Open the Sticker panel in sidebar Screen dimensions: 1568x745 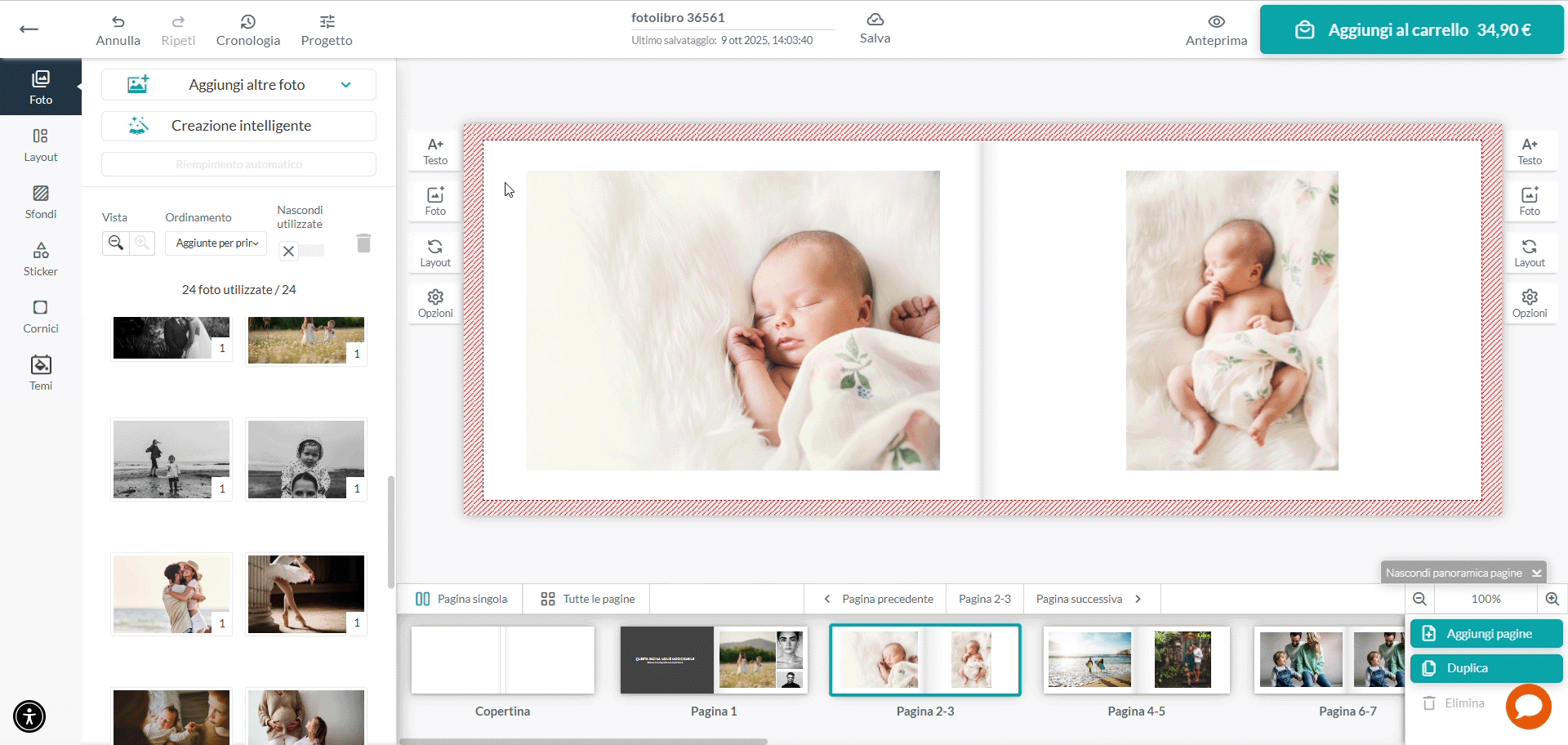(x=40, y=259)
